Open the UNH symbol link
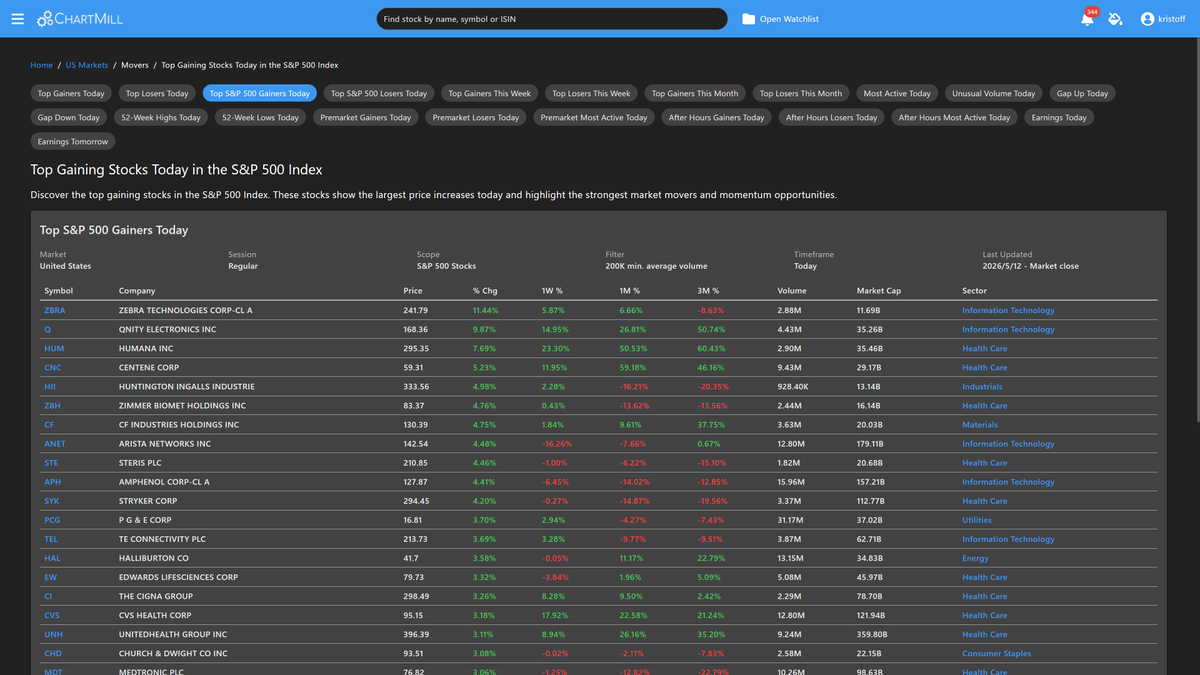The image size is (1200, 675). [x=53, y=634]
